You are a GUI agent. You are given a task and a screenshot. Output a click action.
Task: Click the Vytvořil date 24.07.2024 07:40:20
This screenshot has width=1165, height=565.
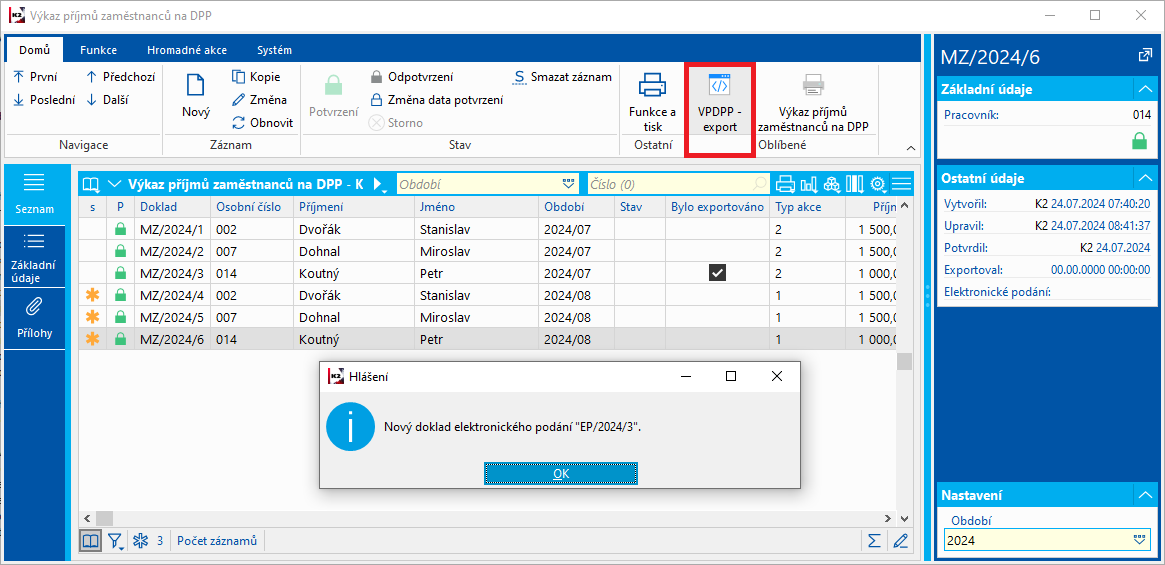tap(1100, 204)
